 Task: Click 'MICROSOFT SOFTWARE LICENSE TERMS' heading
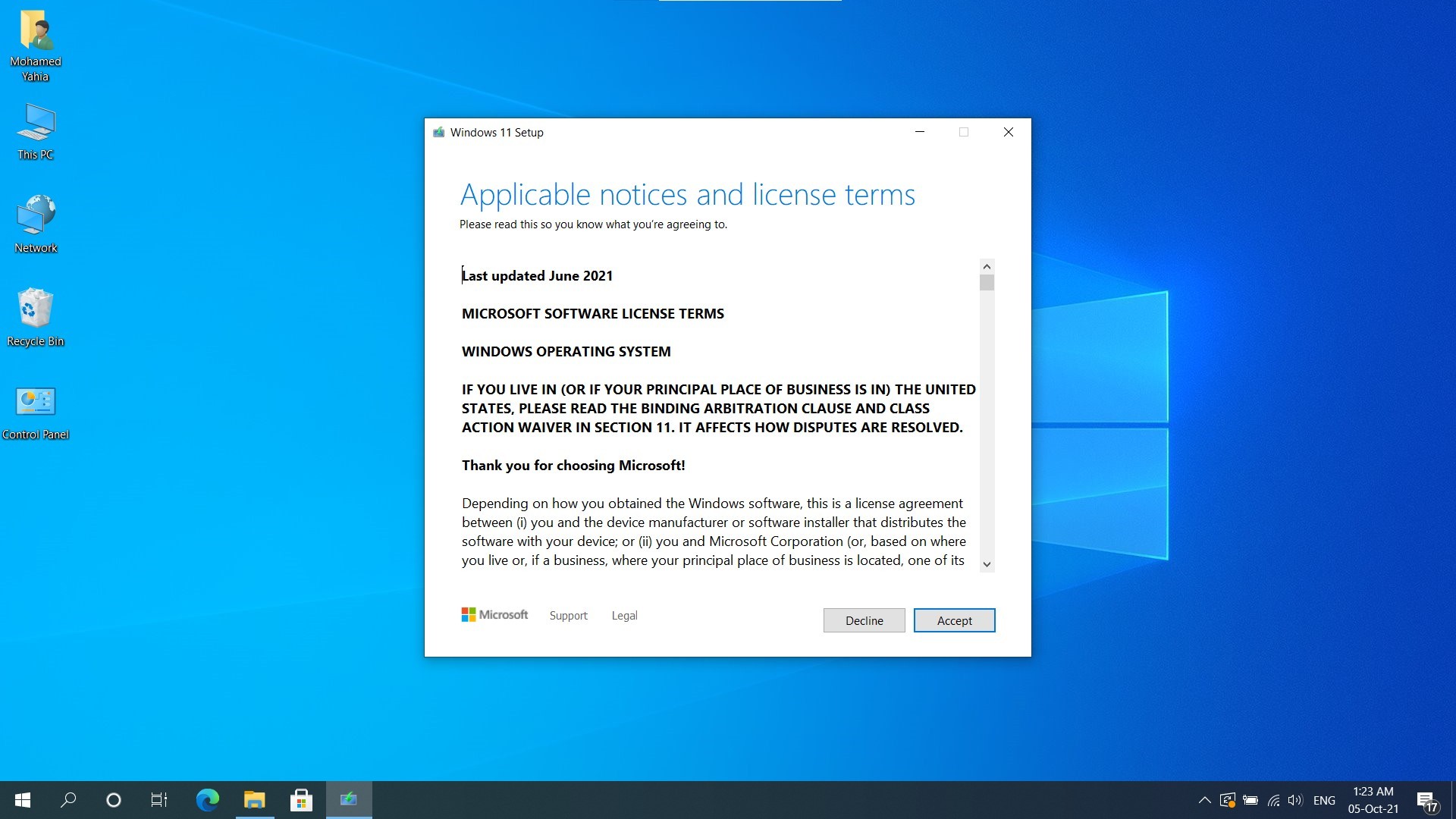(x=593, y=314)
